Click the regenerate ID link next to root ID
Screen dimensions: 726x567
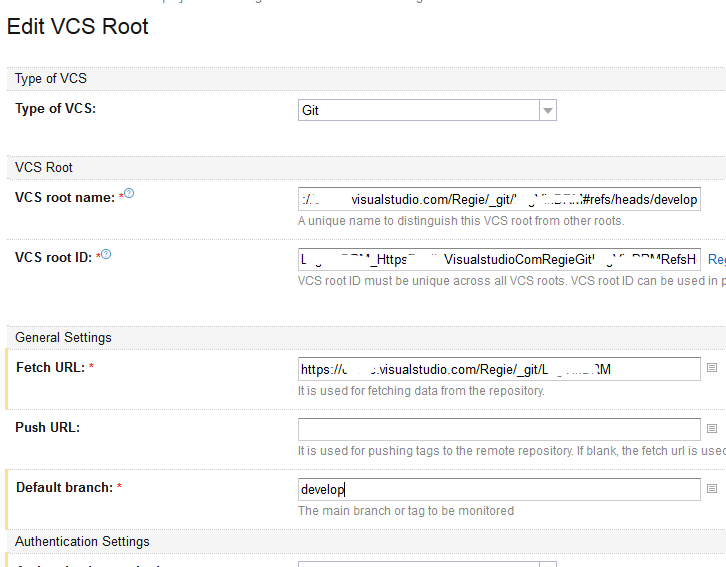716,260
